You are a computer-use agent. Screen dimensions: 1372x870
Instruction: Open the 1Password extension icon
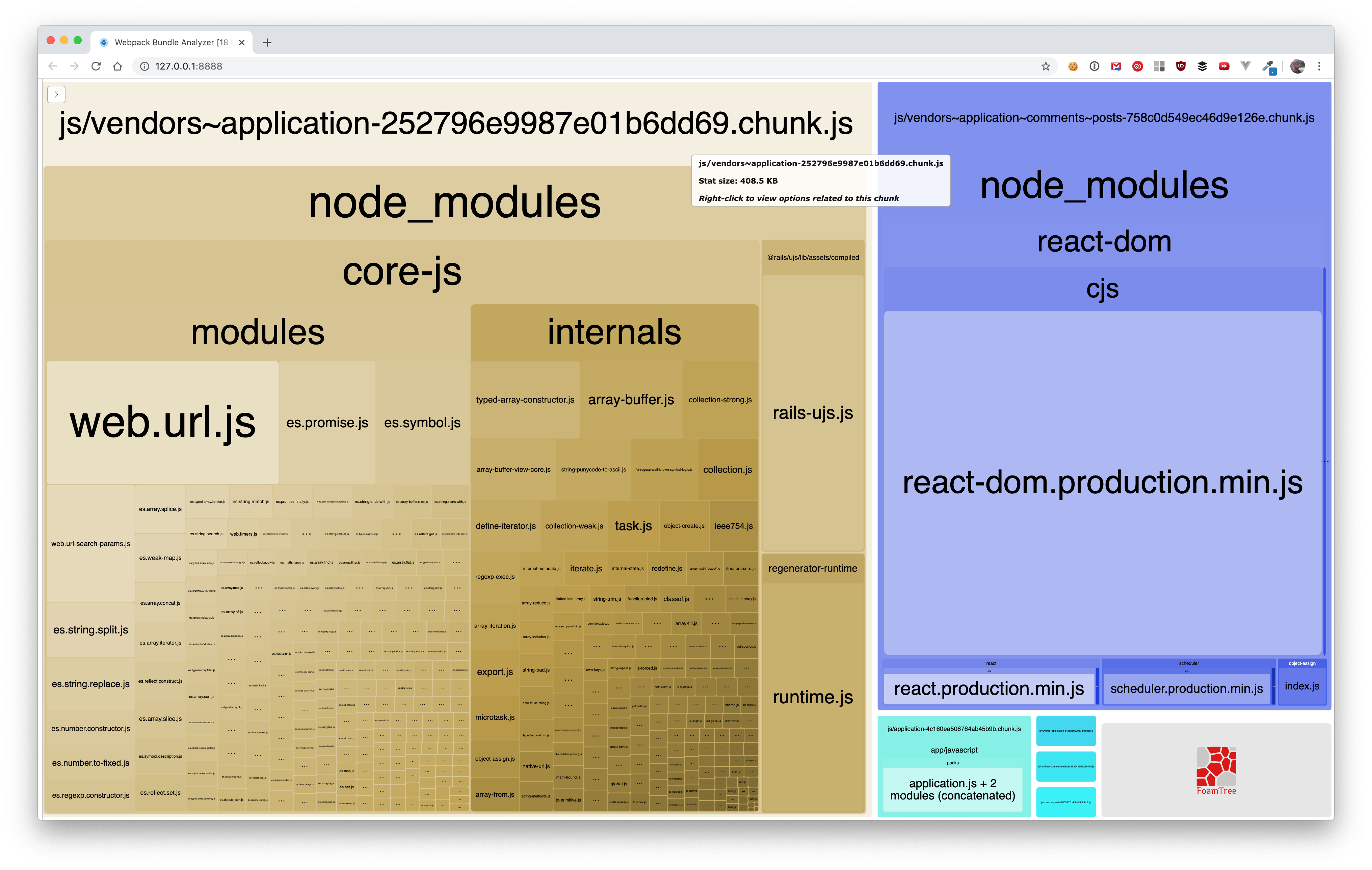pyautogui.click(x=1094, y=66)
